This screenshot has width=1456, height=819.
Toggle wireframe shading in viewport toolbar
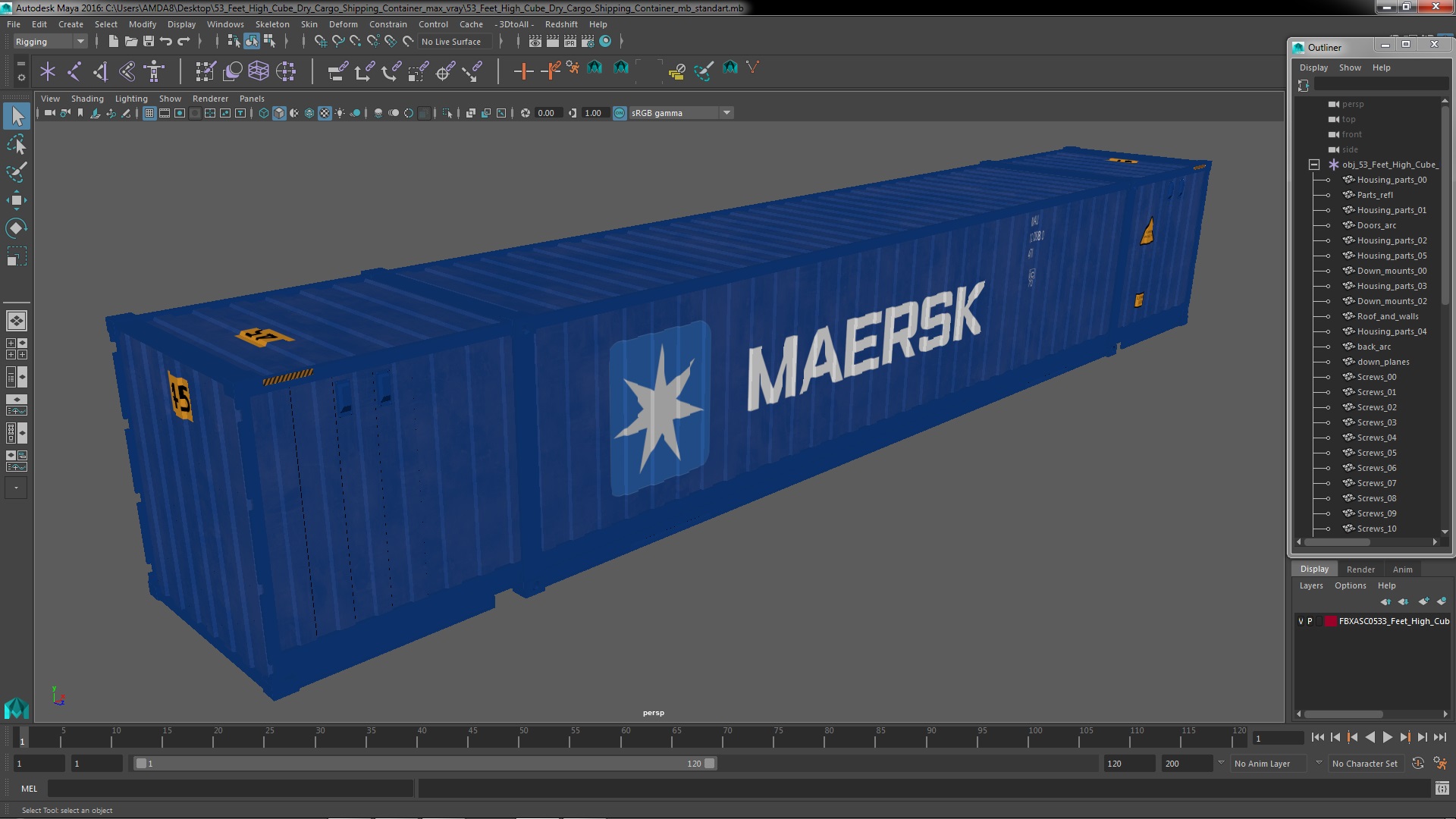pos(264,113)
